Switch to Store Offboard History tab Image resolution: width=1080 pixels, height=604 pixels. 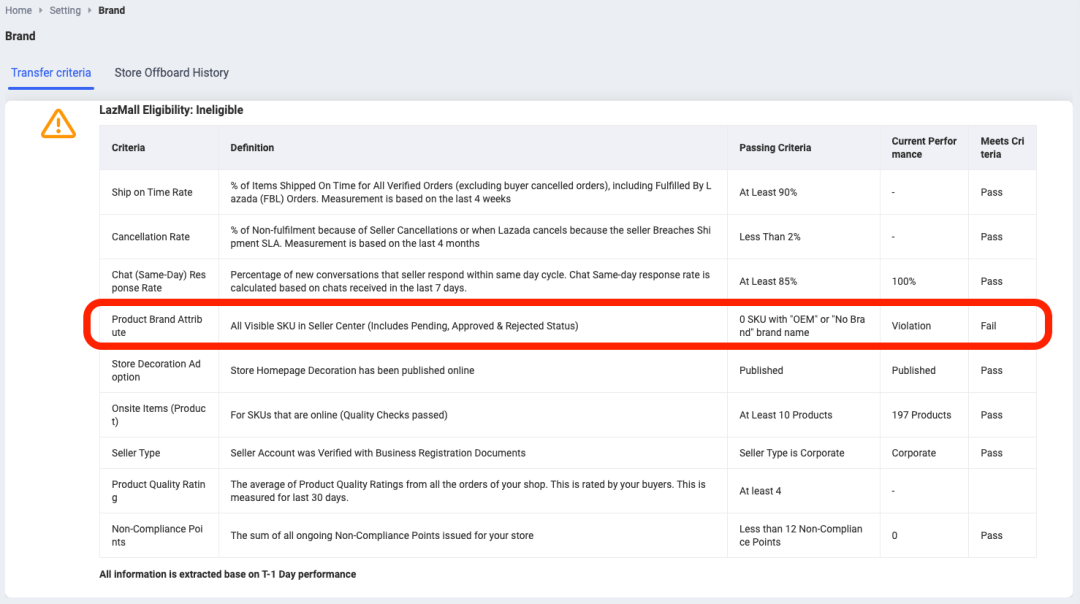(x=171, y=73)
